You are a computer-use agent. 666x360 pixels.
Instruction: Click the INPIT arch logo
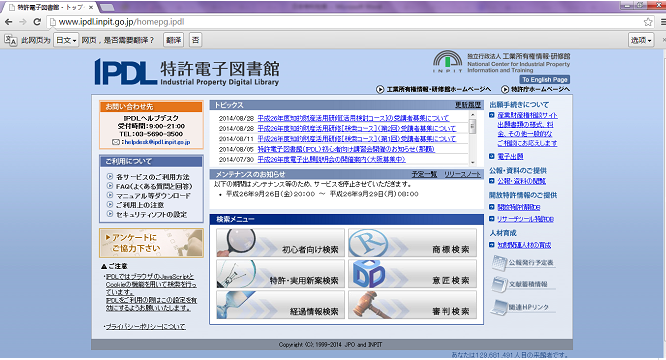(448, 62)
